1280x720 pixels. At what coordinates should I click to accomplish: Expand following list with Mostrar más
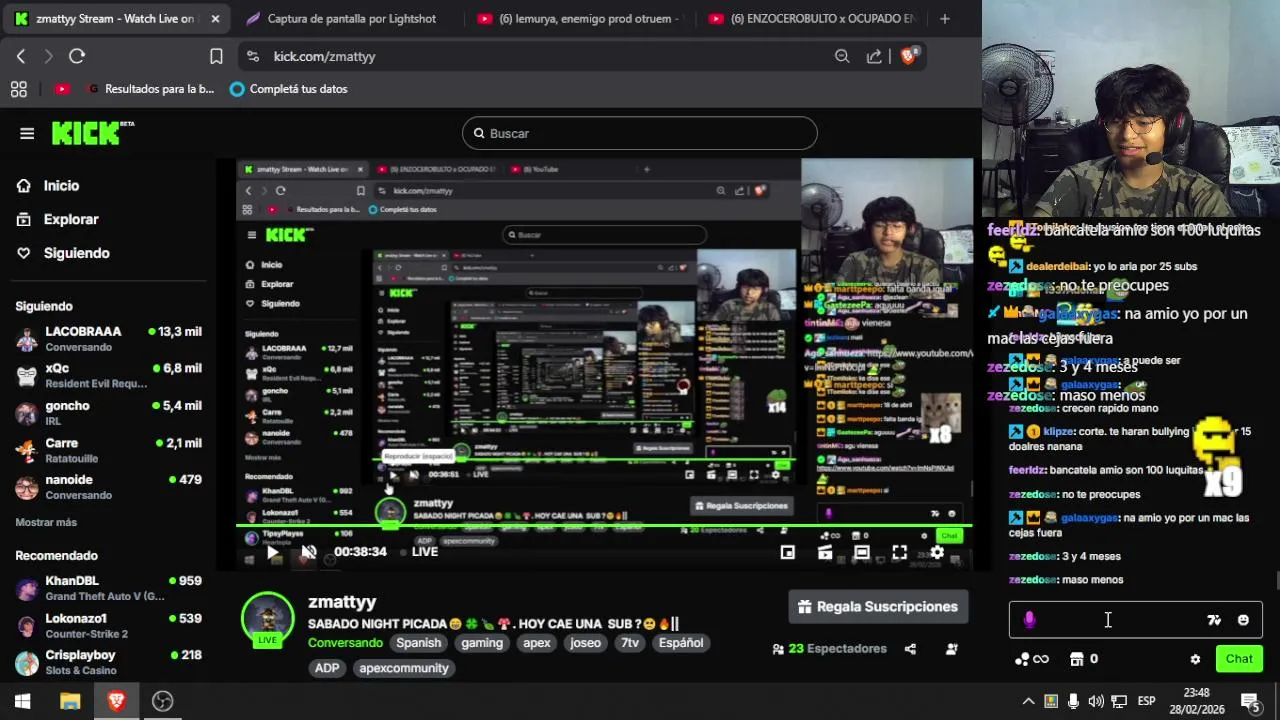[x=46, y=522]
